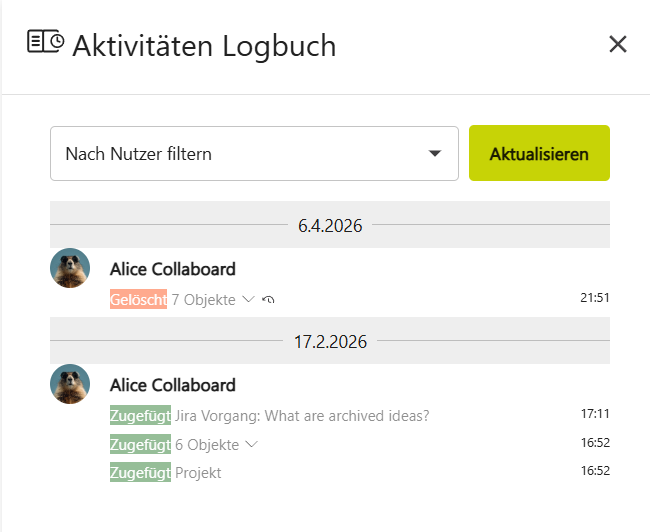
Task: Close the Aktivitäten Logbuch panel
Action: (618, 43)
